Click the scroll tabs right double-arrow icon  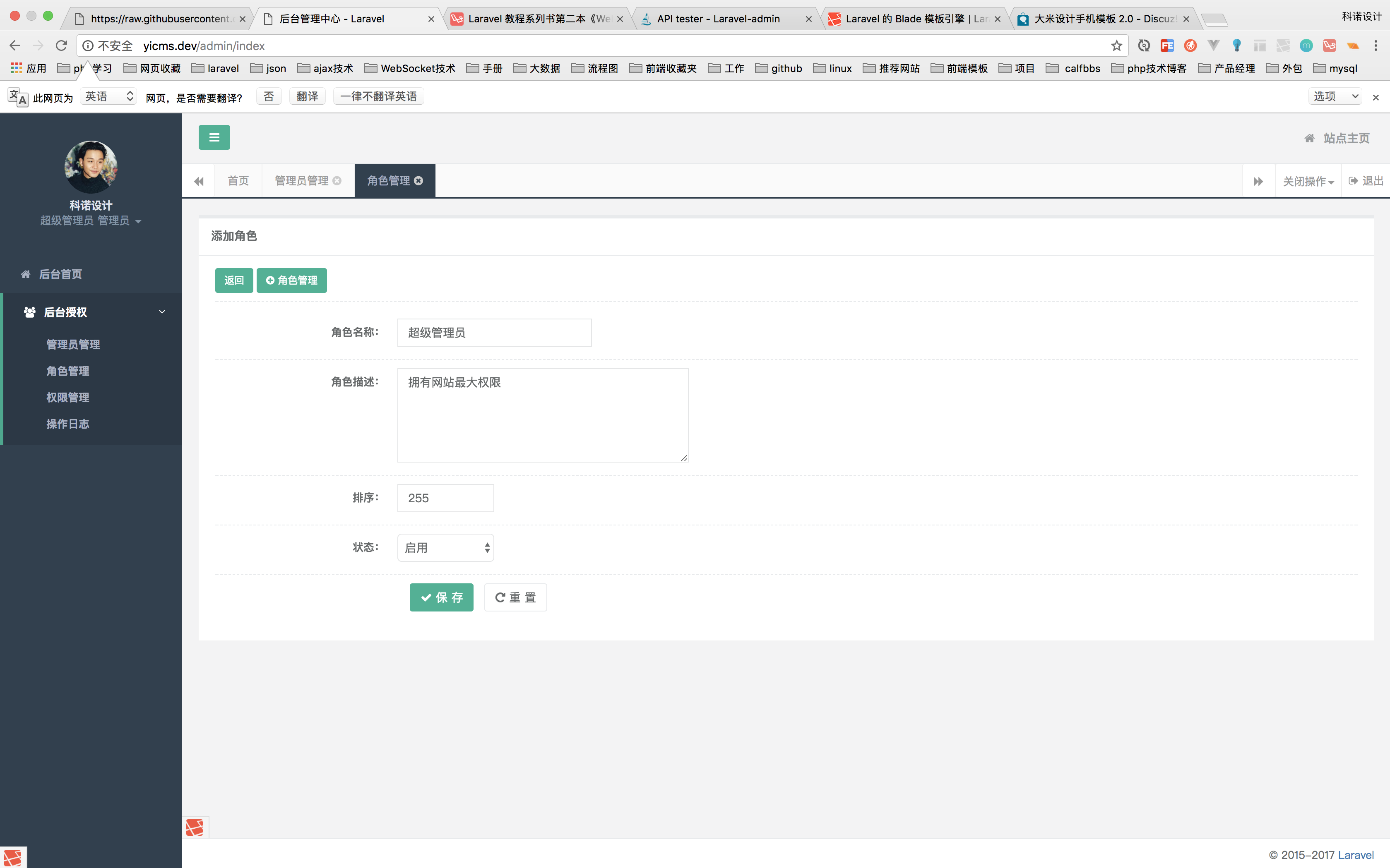click(x=1258, y=181)
